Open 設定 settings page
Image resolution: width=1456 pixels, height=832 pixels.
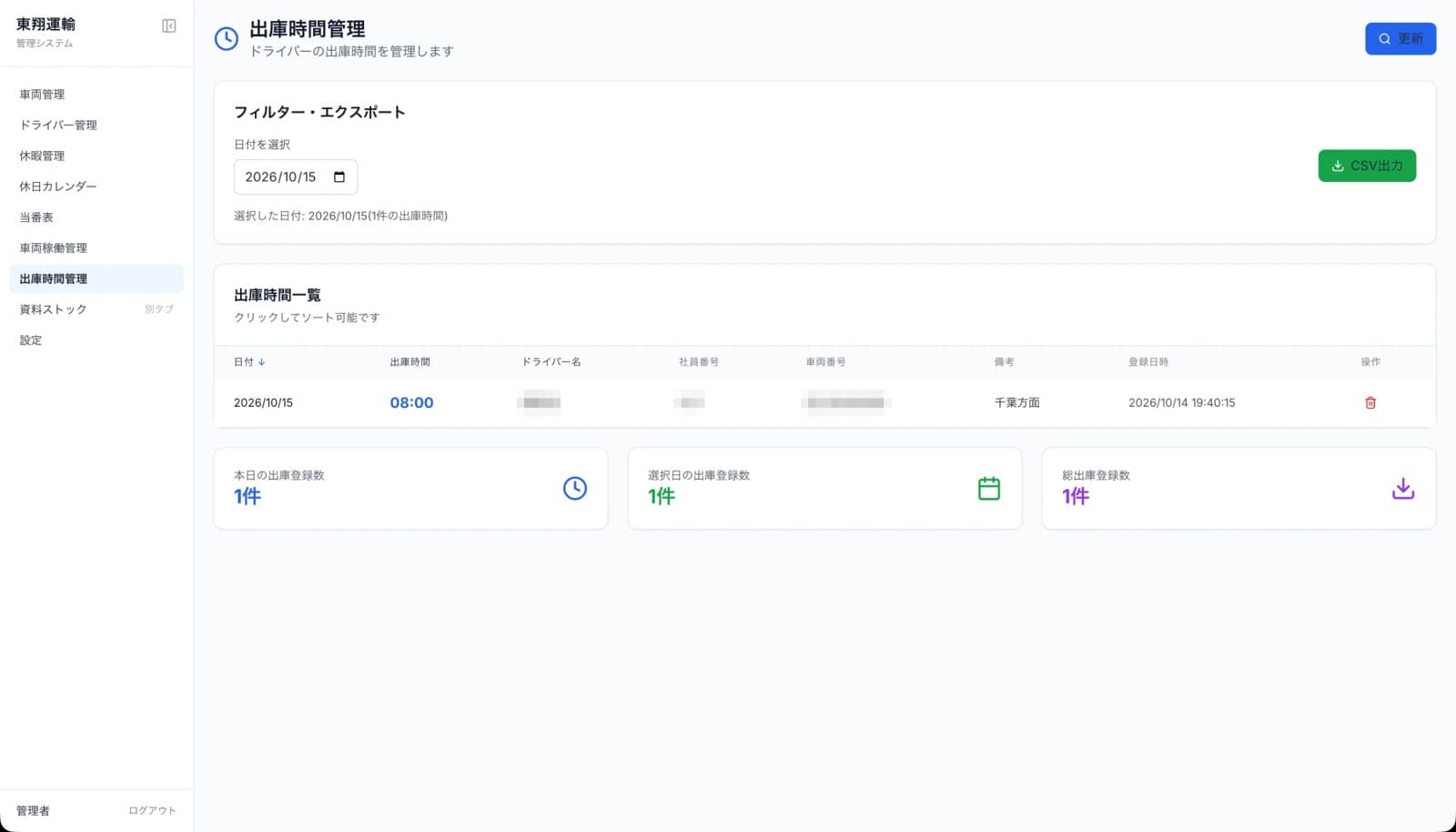(x=96, y=340)
